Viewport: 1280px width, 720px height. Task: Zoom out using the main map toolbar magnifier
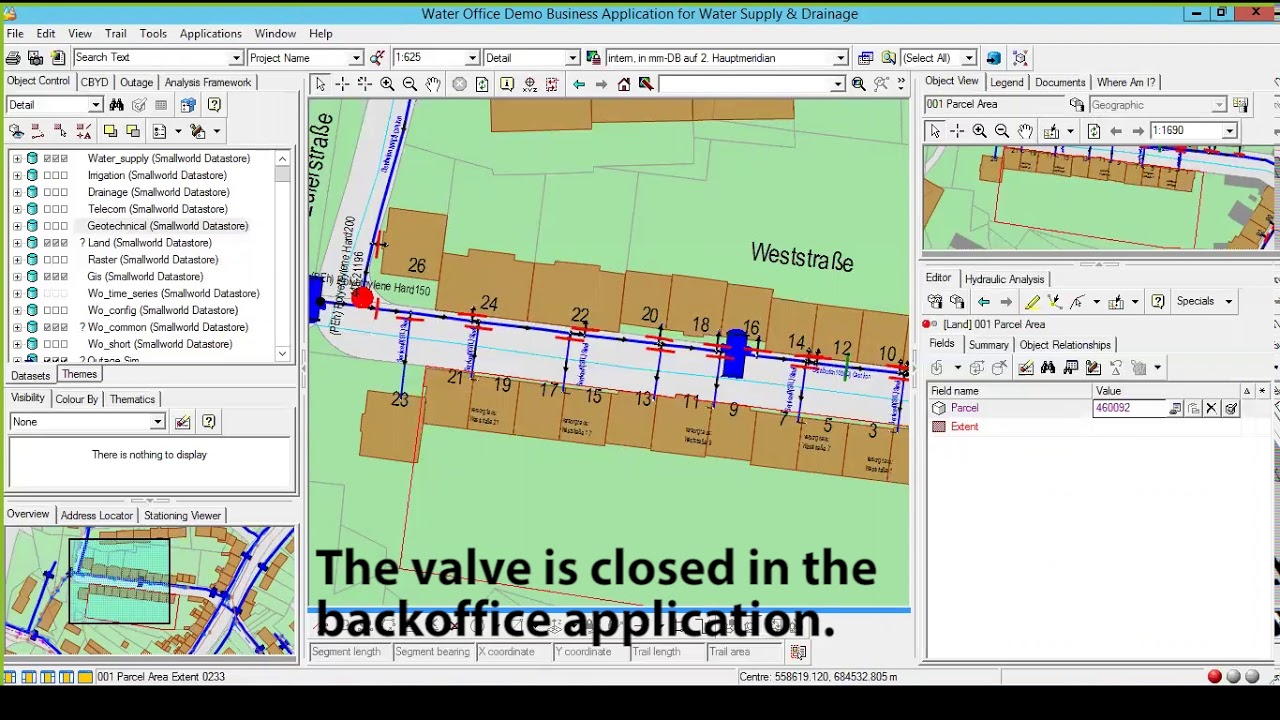pyautogui.click(x=410, y=84)
